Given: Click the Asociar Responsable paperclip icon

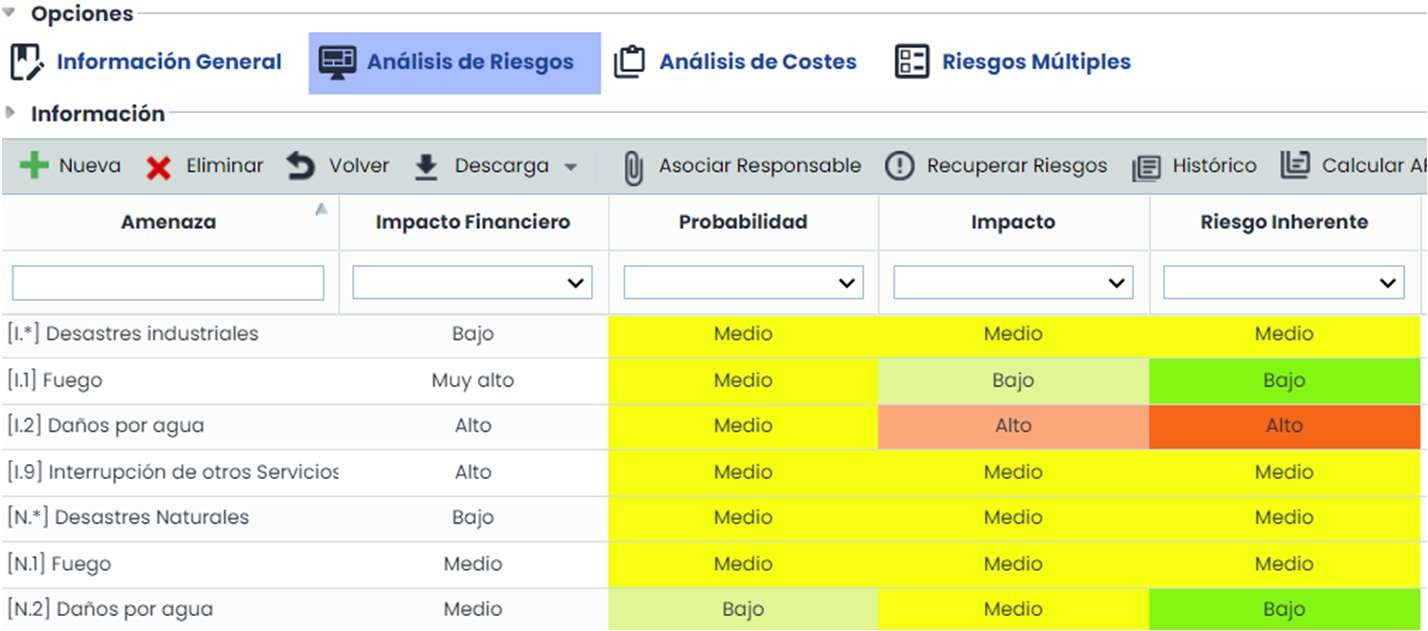Looking at the screenshot, I should coord(633,168).
